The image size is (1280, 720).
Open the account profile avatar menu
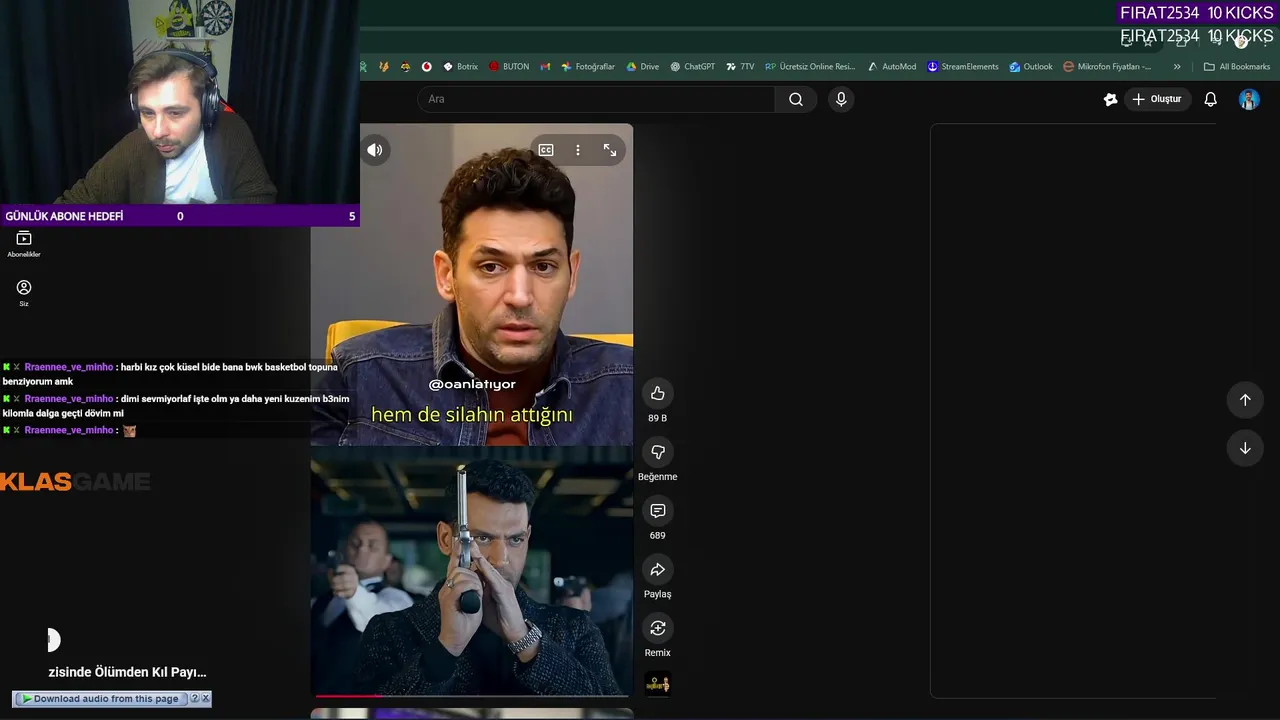1249,99
